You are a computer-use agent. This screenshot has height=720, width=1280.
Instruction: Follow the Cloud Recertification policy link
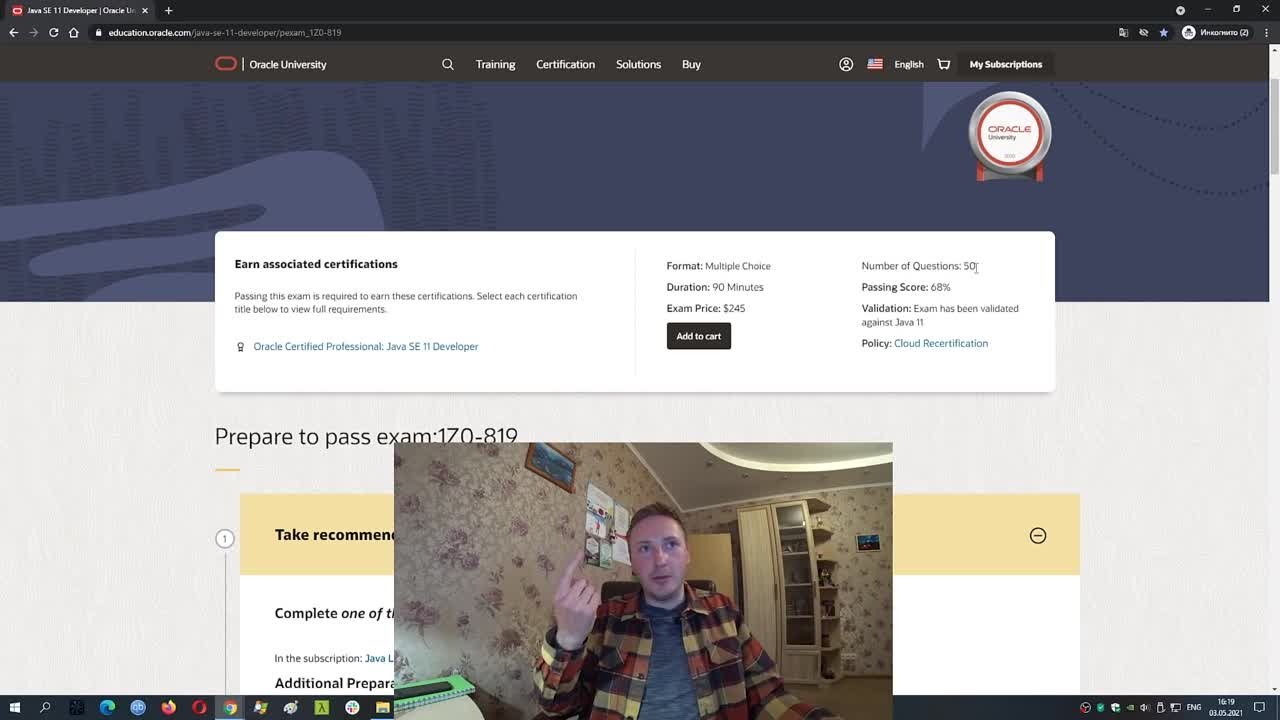[940, 343]
